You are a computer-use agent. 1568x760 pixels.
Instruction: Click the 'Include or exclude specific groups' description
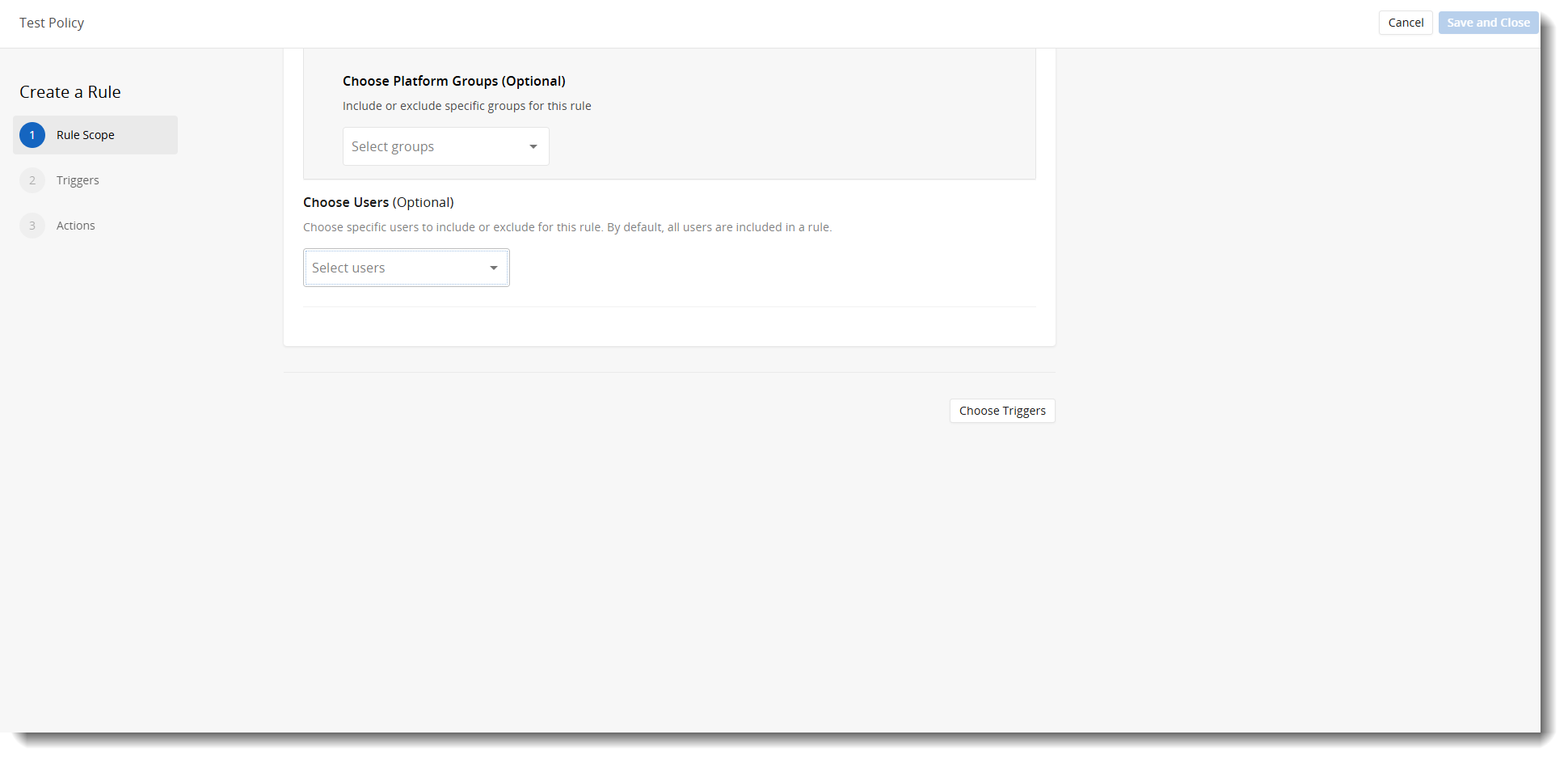pyautogui.click(x=466, y=106)
